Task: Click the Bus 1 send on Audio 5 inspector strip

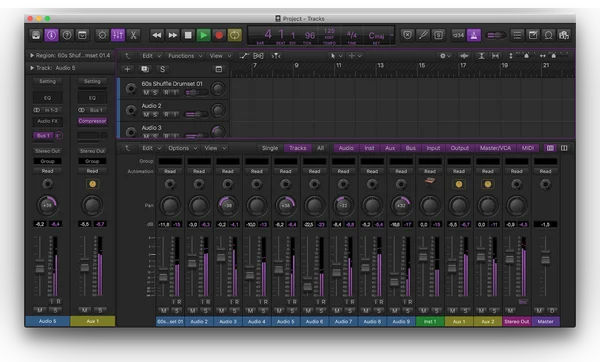Action: 43,135
